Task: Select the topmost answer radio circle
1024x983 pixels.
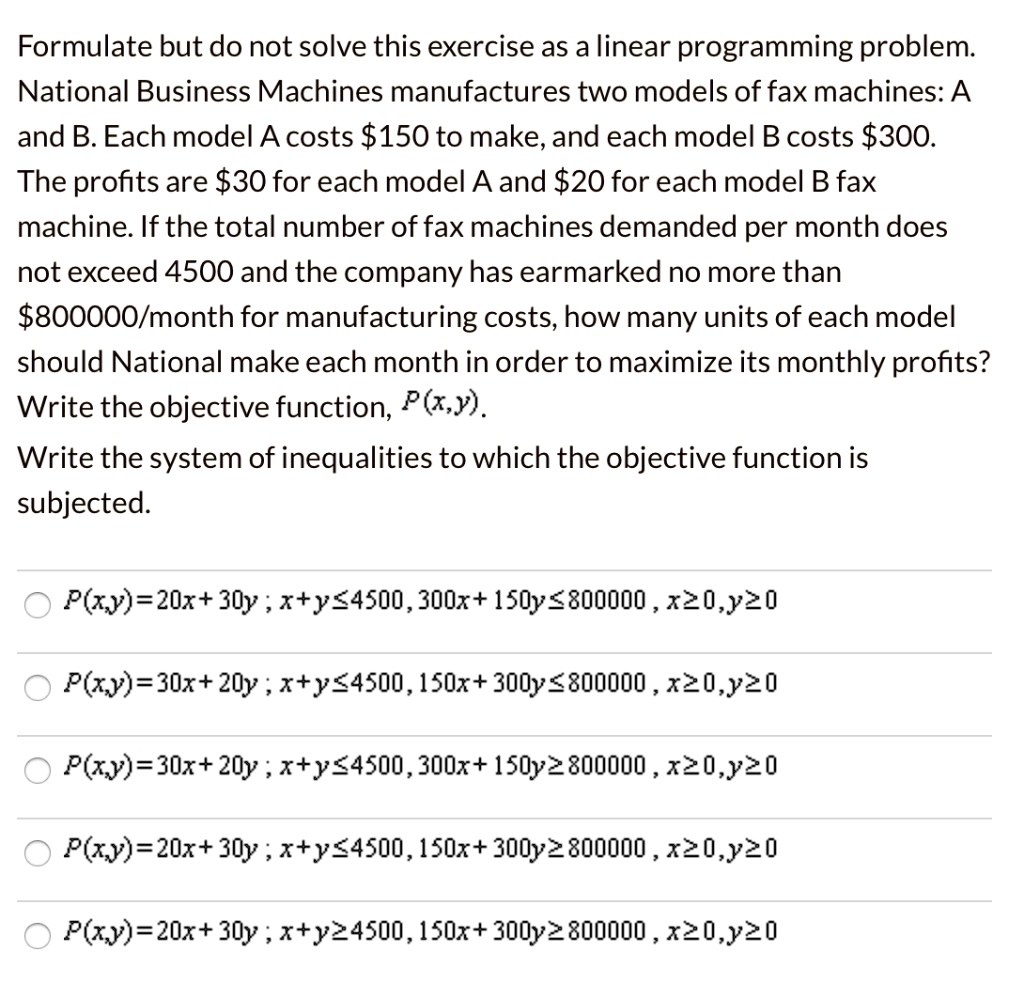Action: [37, 605]
